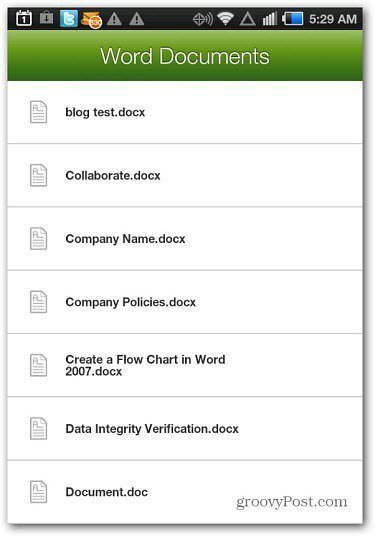Open the email notification envelope icon

pyautogui.click(x=91, y=20)
